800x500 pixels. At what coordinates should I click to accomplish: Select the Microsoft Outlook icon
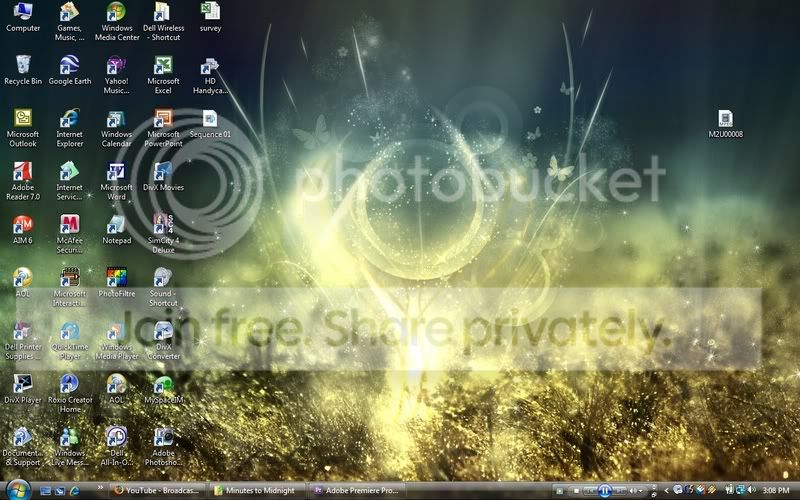[23, 128]
